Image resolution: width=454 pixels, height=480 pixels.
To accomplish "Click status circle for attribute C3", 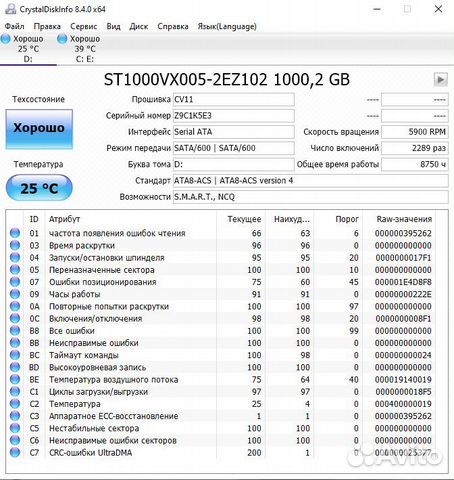I will tap(15, 416).
